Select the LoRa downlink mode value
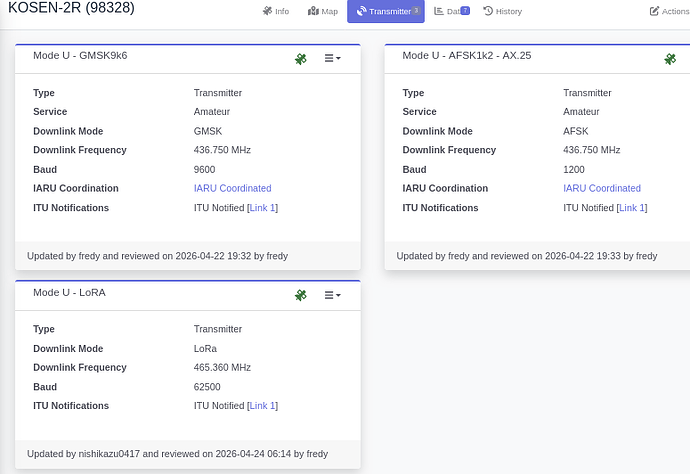Viewport: 690px width, 474px height. (205, 349)
